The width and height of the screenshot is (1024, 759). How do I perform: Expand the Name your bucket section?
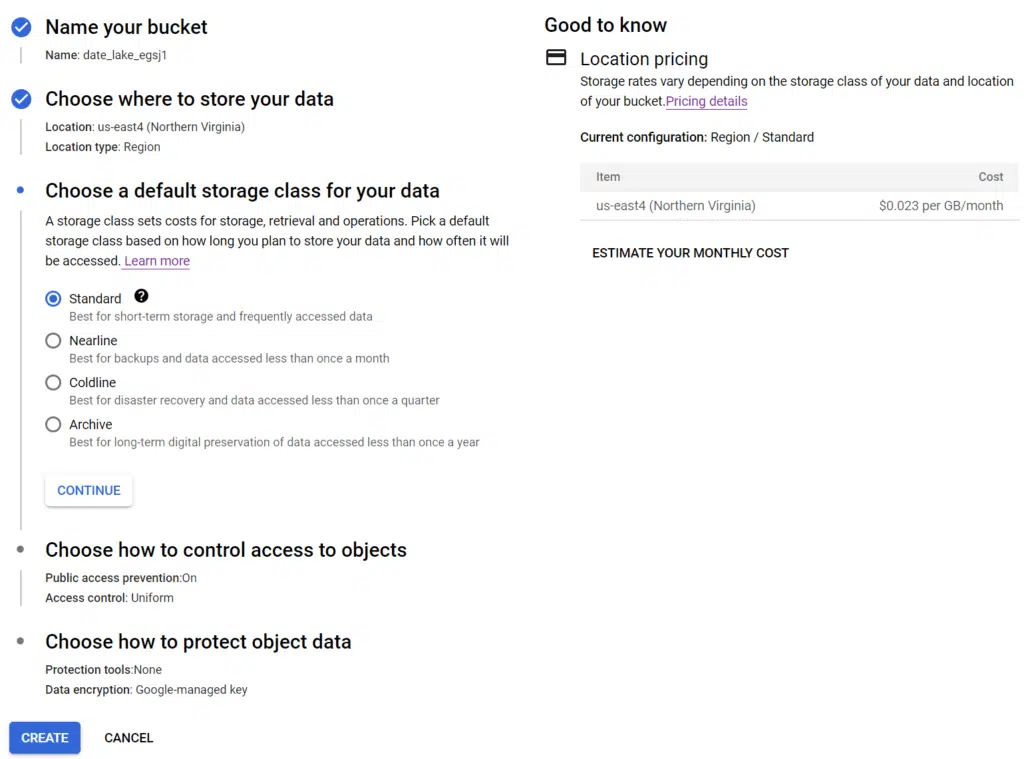[x=126, y=27]
